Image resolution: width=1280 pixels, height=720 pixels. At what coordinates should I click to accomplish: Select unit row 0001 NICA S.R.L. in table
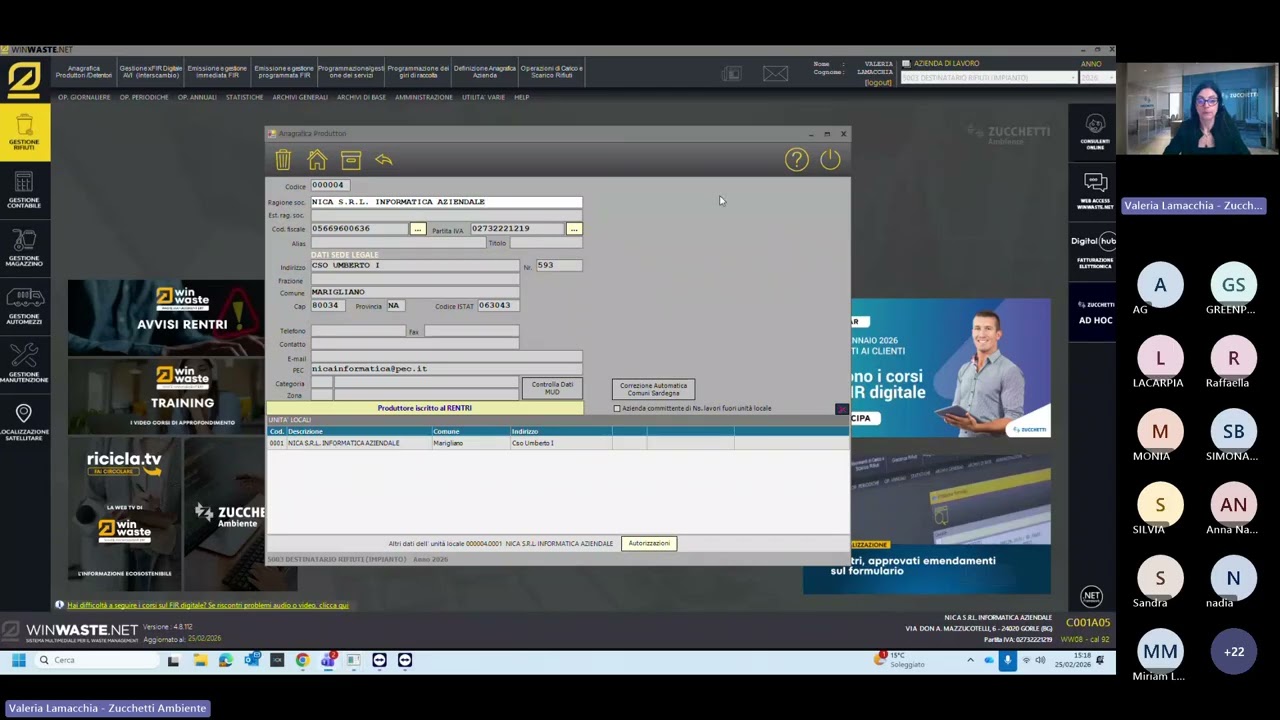coord(558,443)
